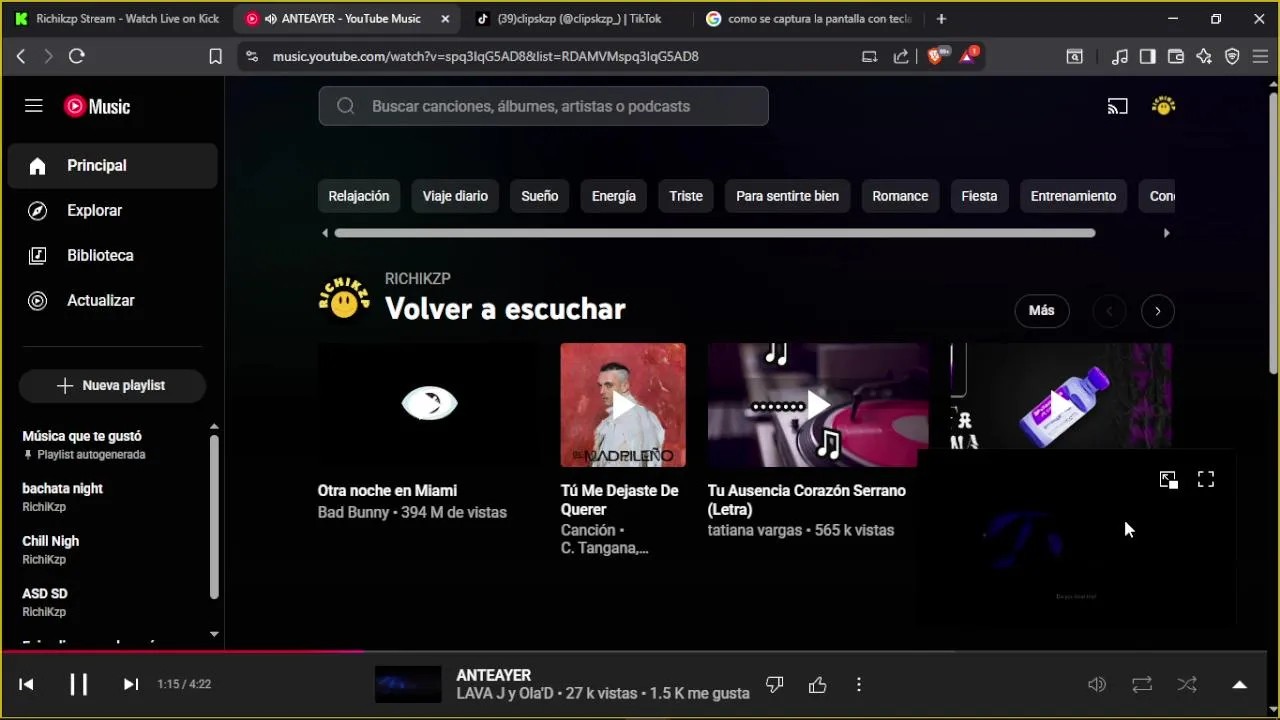Open the Cast to device icon

click(x=1118, y=106)
